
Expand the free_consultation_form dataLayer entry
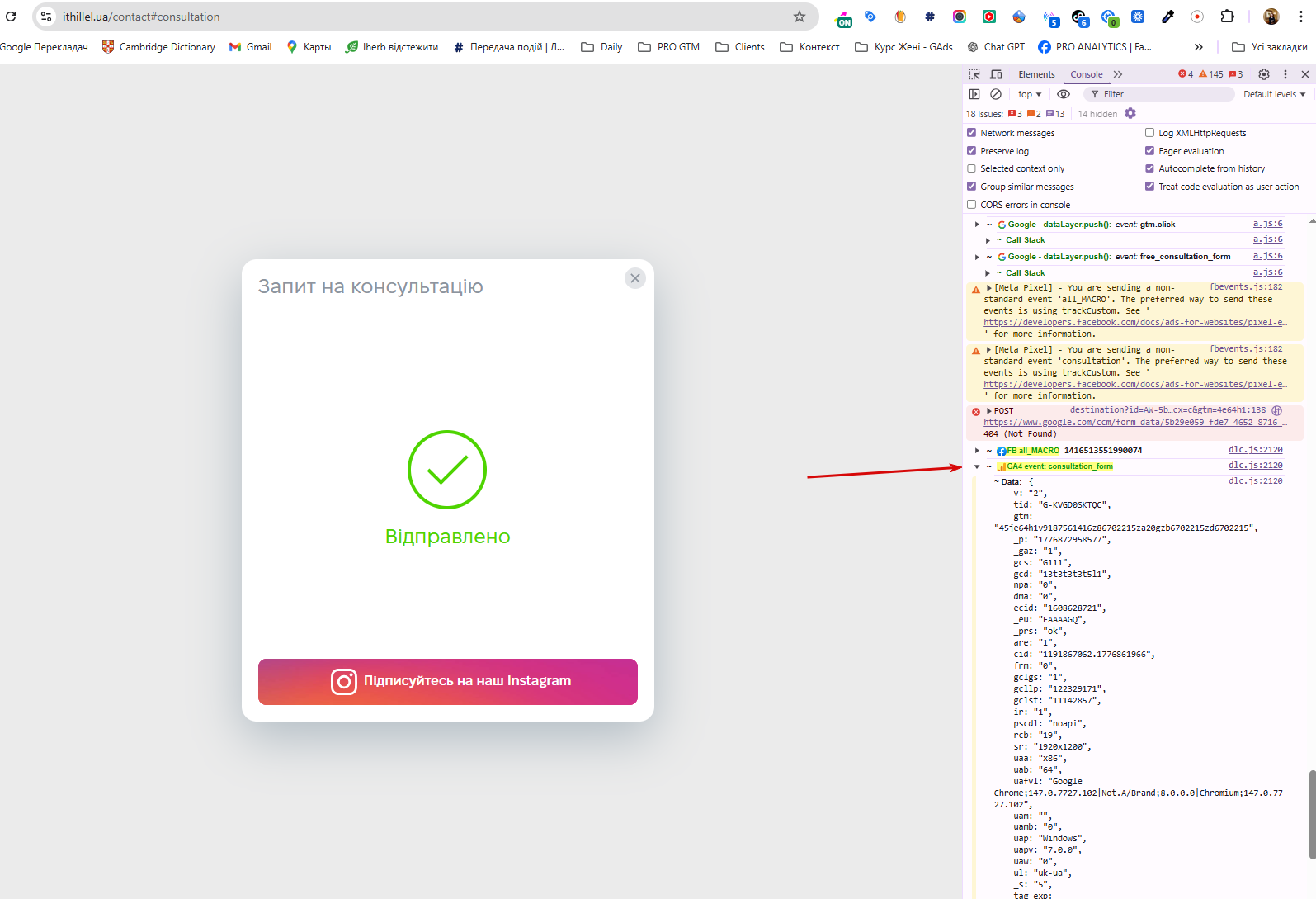click(978, 257)
